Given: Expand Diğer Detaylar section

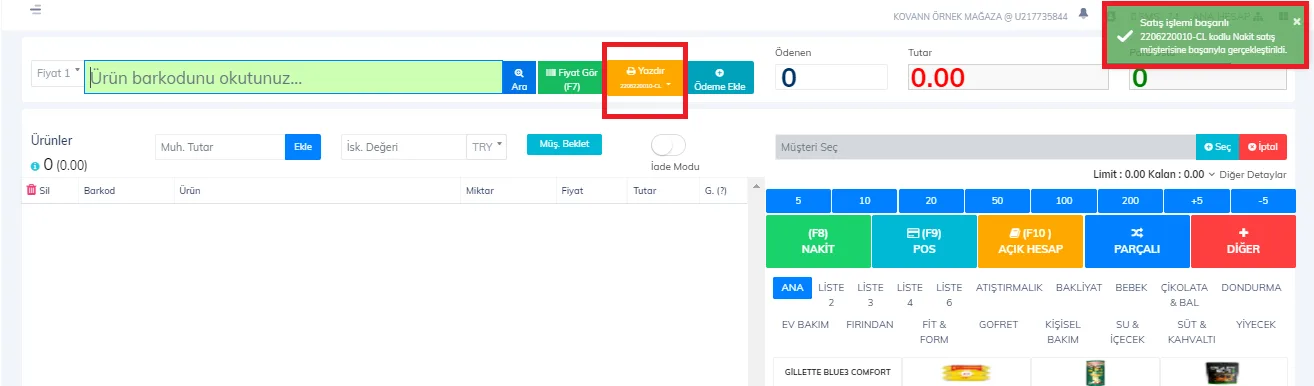Looking at the screenshot, I should tap(1247, 174).
